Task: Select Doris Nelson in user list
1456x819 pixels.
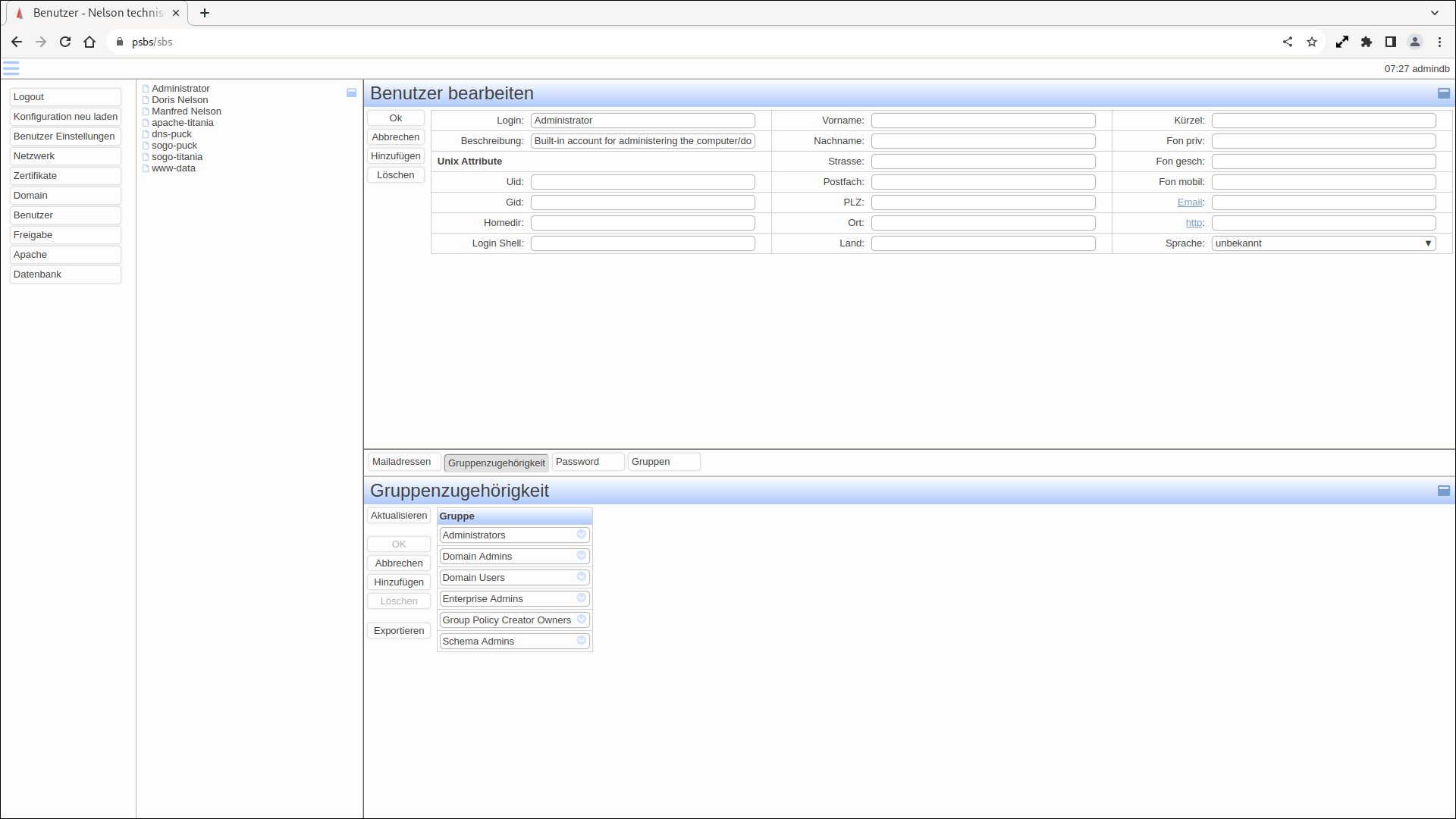Action: tap(180, 100)
